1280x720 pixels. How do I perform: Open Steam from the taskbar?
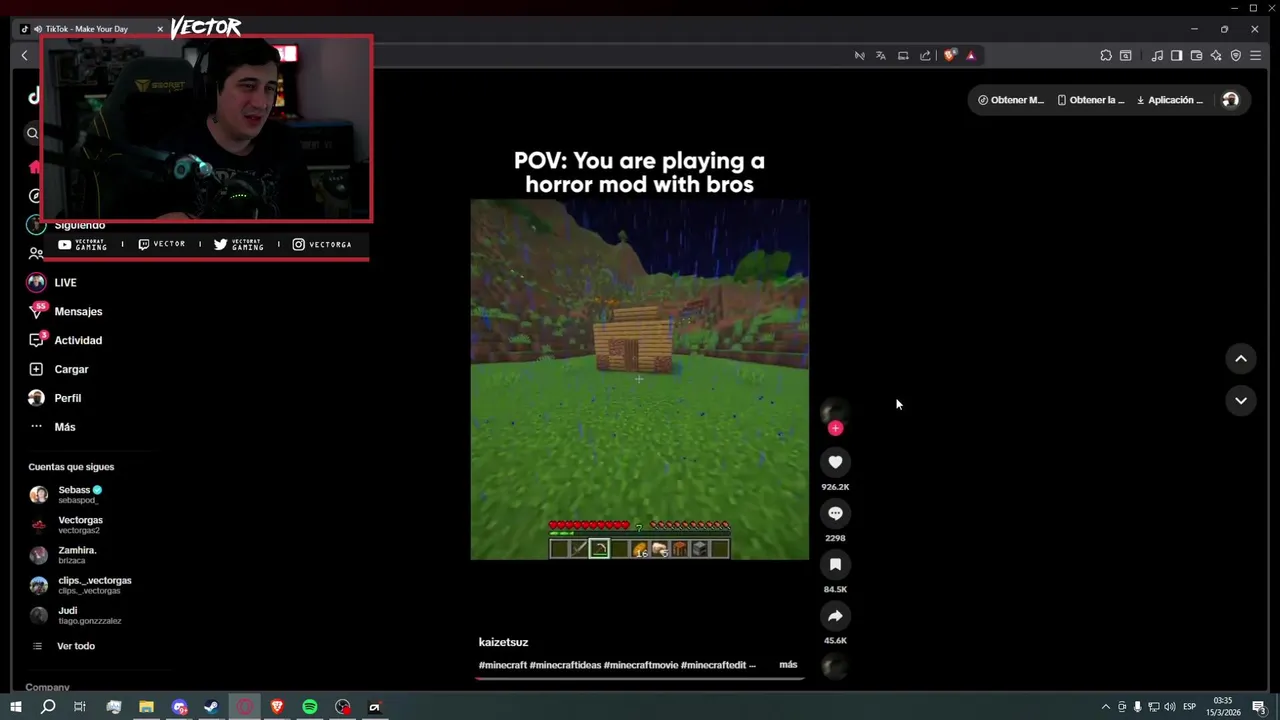211,707
